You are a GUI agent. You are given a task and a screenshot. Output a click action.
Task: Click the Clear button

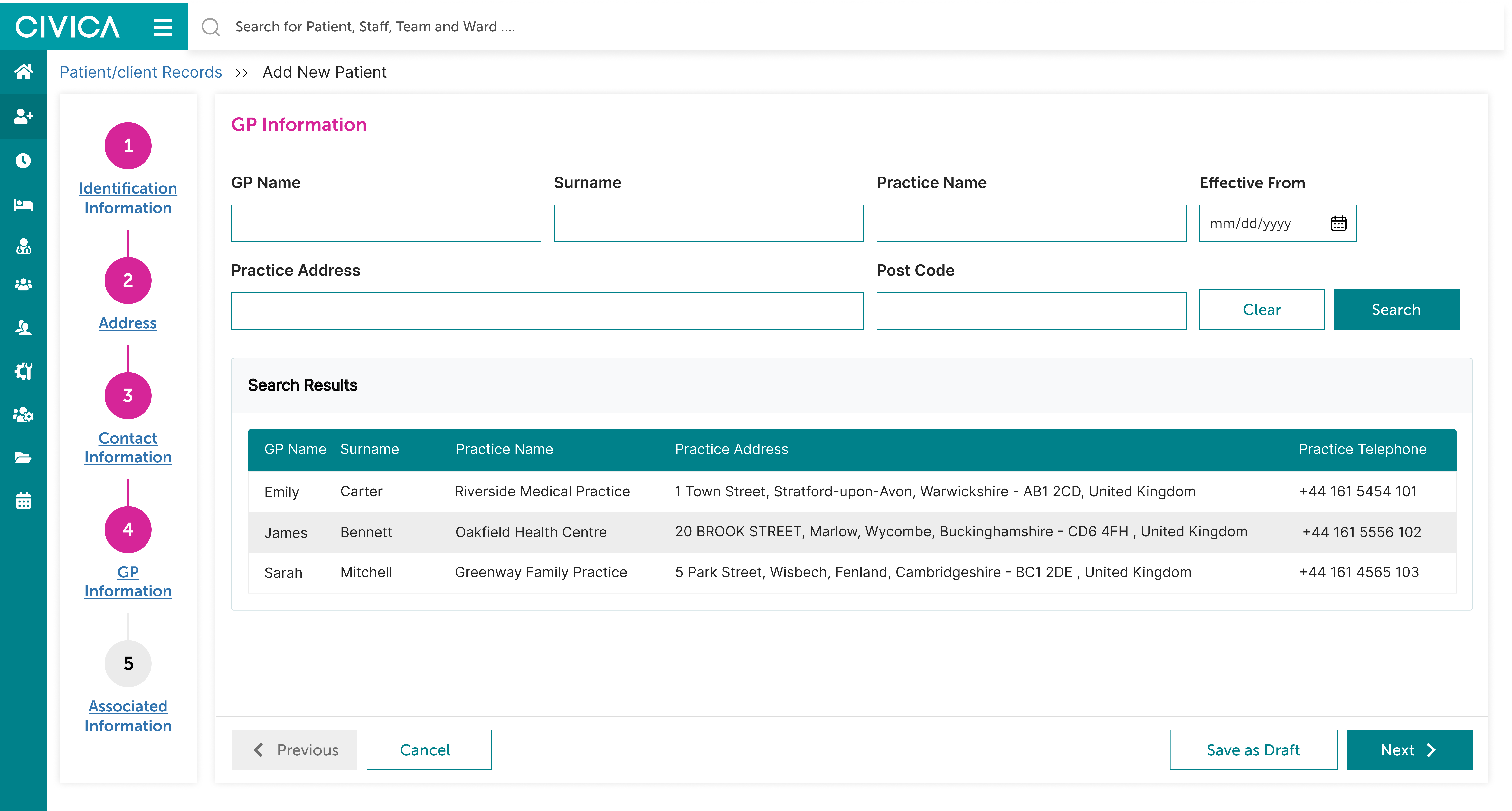(x=1262, y=310)
